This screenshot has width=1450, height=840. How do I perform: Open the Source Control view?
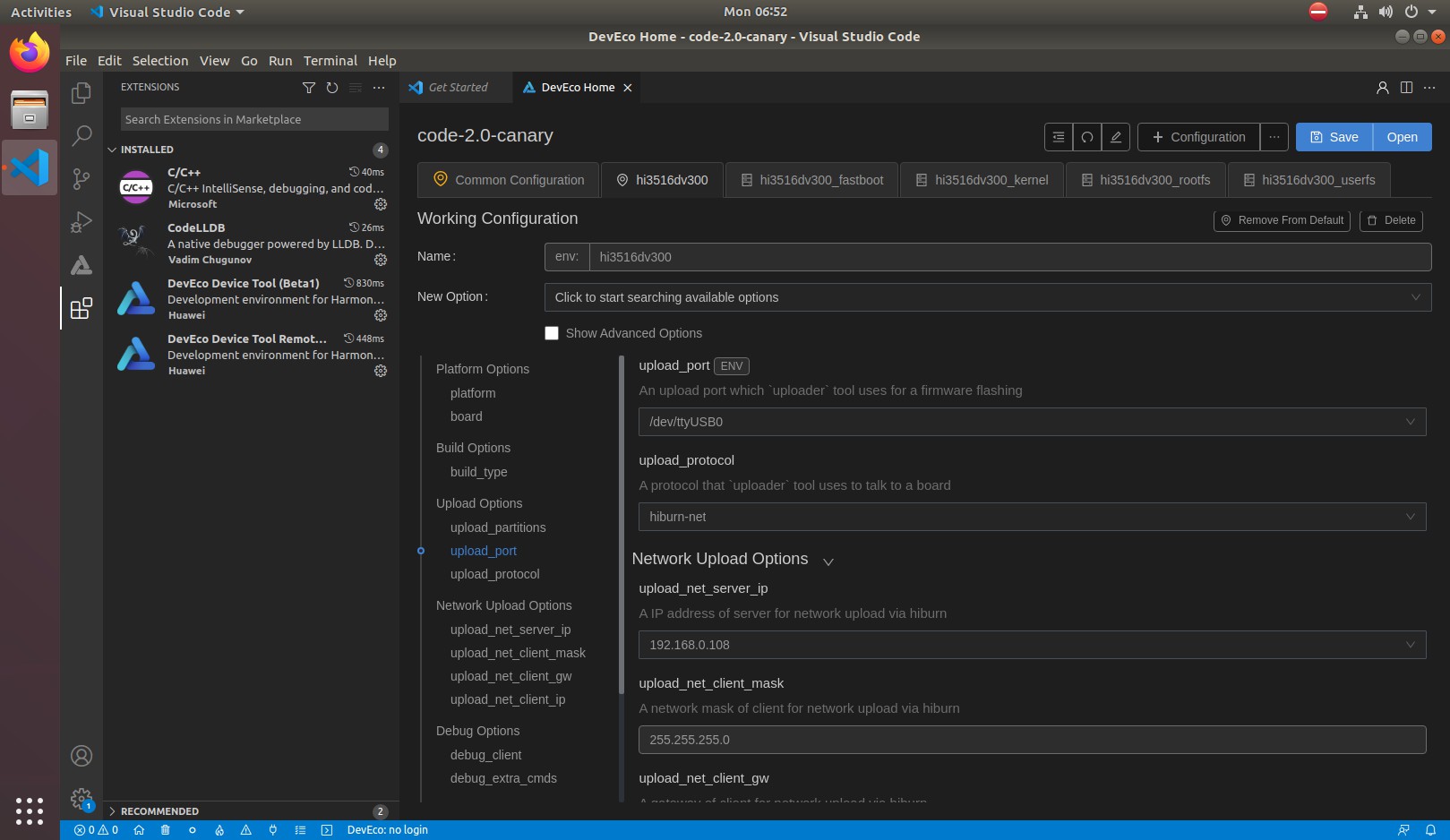(x=82, y=178)
